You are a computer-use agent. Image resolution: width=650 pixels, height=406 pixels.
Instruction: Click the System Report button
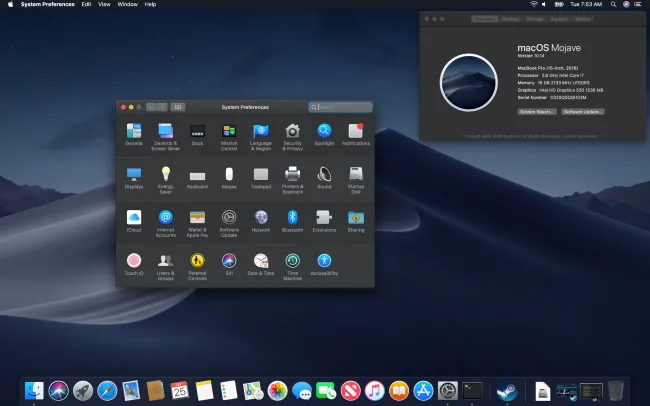(x=537, y=111)
